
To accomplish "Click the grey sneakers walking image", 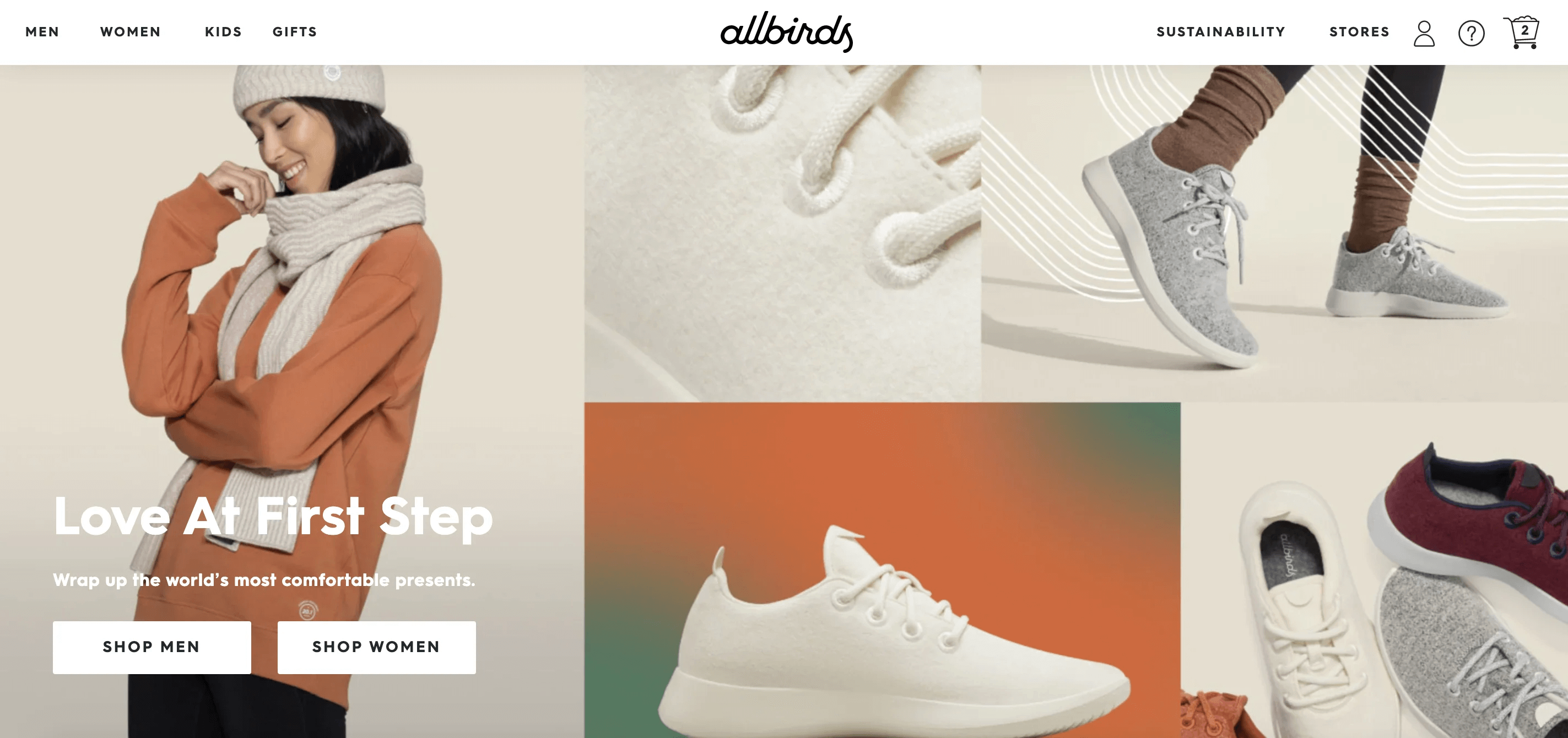I will [x=1274, y=233].
